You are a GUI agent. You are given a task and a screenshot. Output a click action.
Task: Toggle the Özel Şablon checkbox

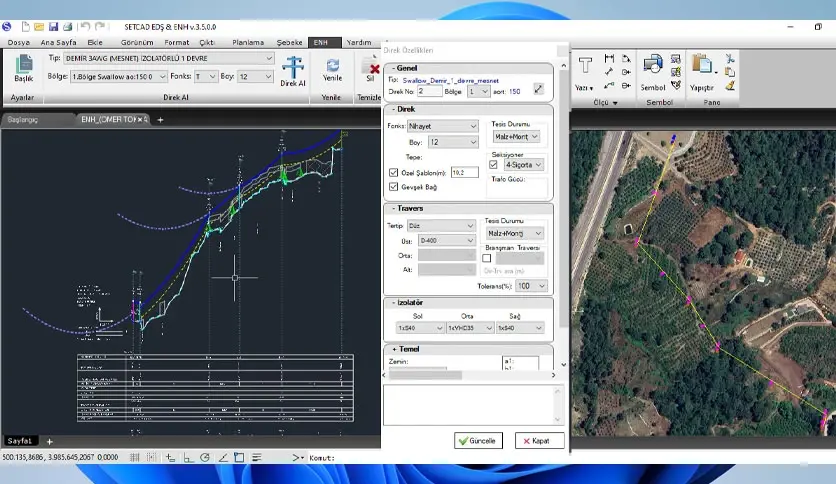click(393, 173)
